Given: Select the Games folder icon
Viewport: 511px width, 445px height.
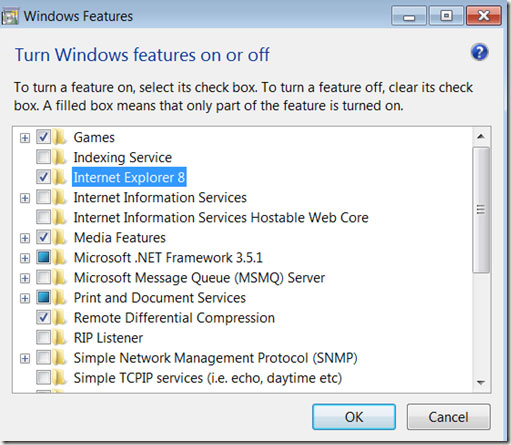Looking at the screenshot, I should pyautogui.click(x=60, y=137).
